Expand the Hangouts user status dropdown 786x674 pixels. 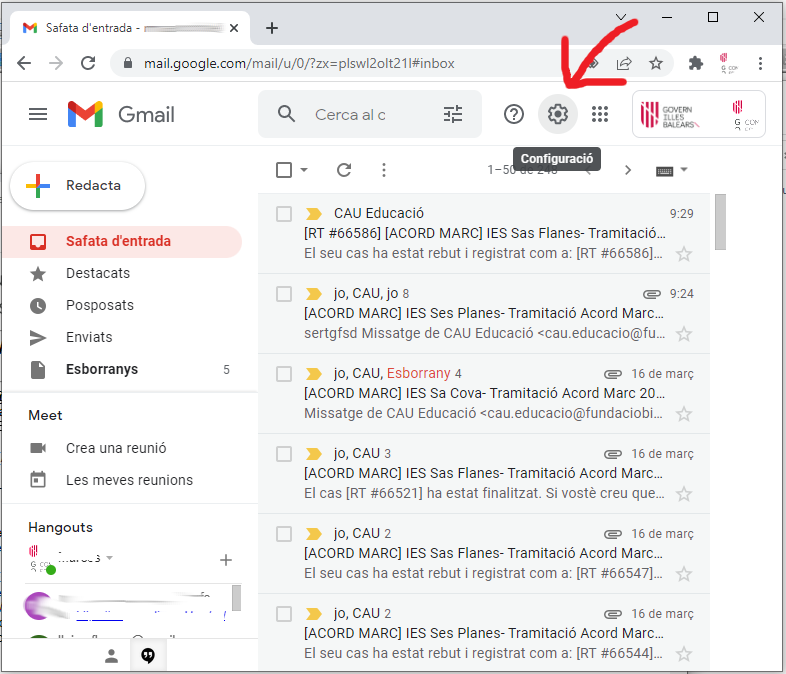(x=110, y=557)
